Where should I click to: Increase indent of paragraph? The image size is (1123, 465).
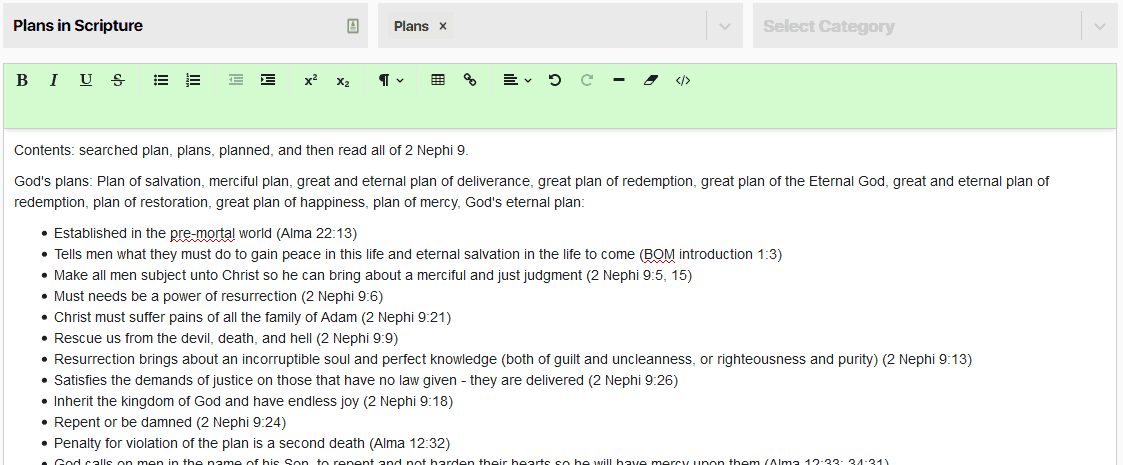(268, 80)
